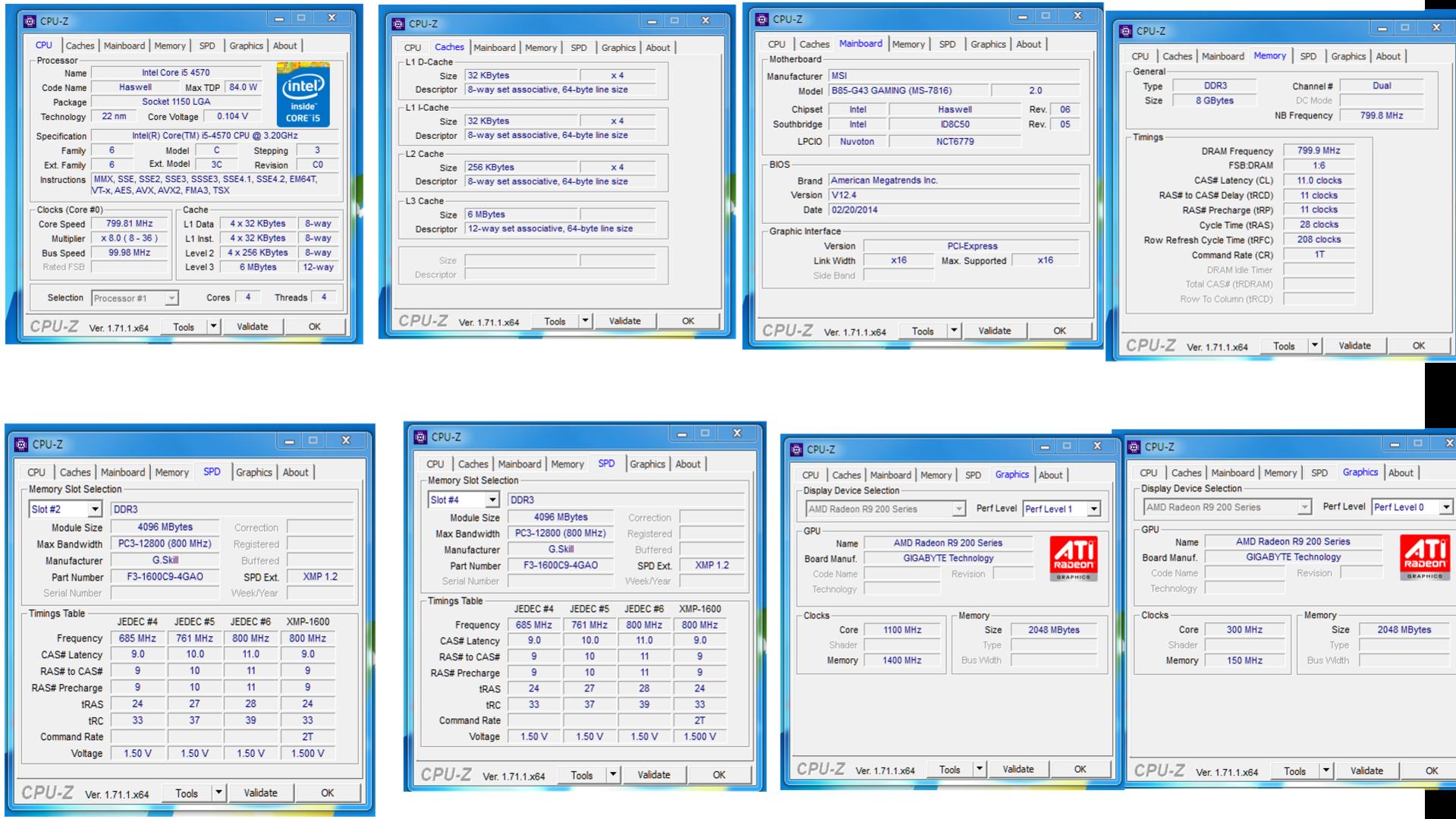
Task: Click Validate in the CPU tab window
Action: coord(253,326)
